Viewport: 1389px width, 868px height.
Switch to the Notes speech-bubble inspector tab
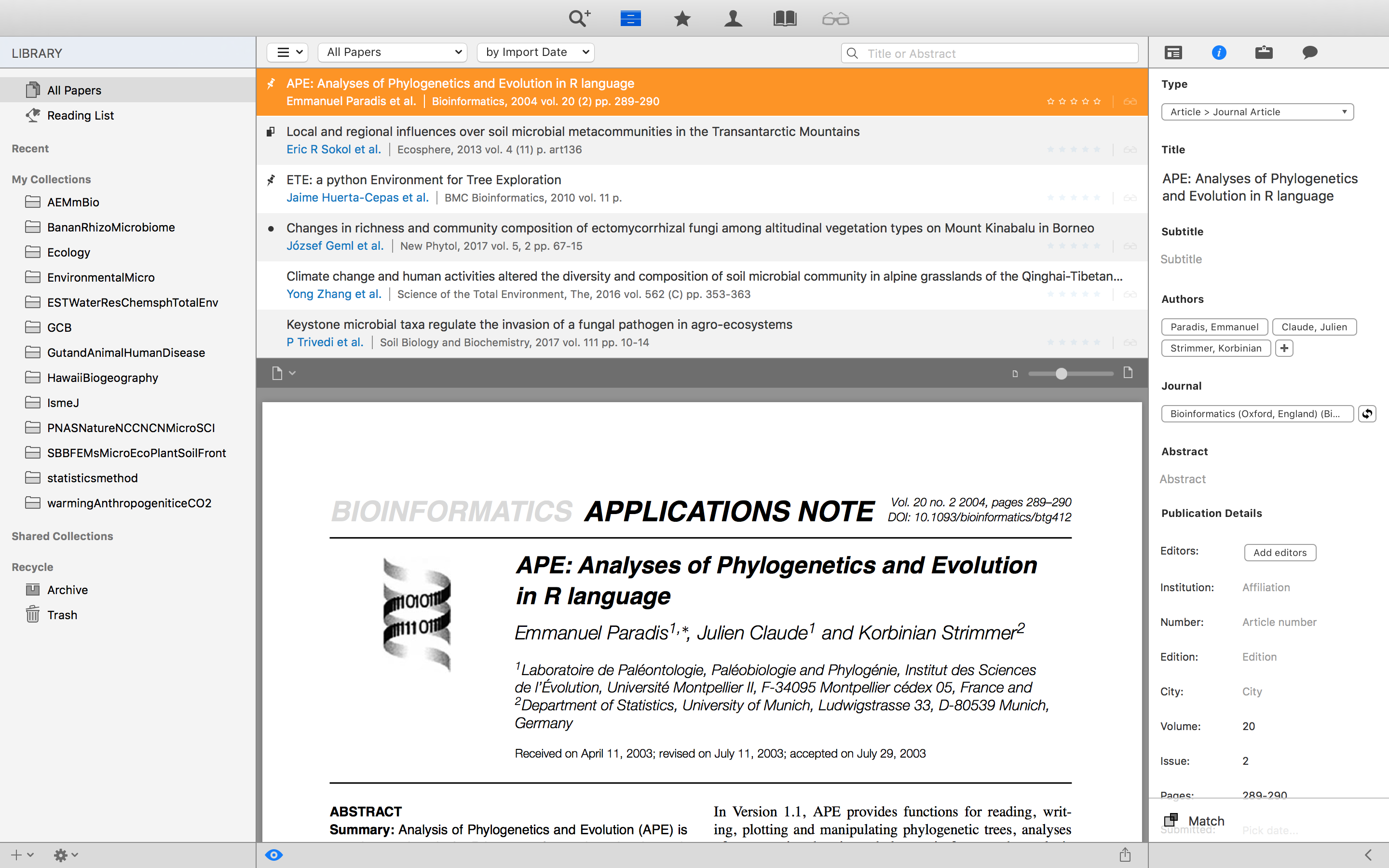point(1310,53)
